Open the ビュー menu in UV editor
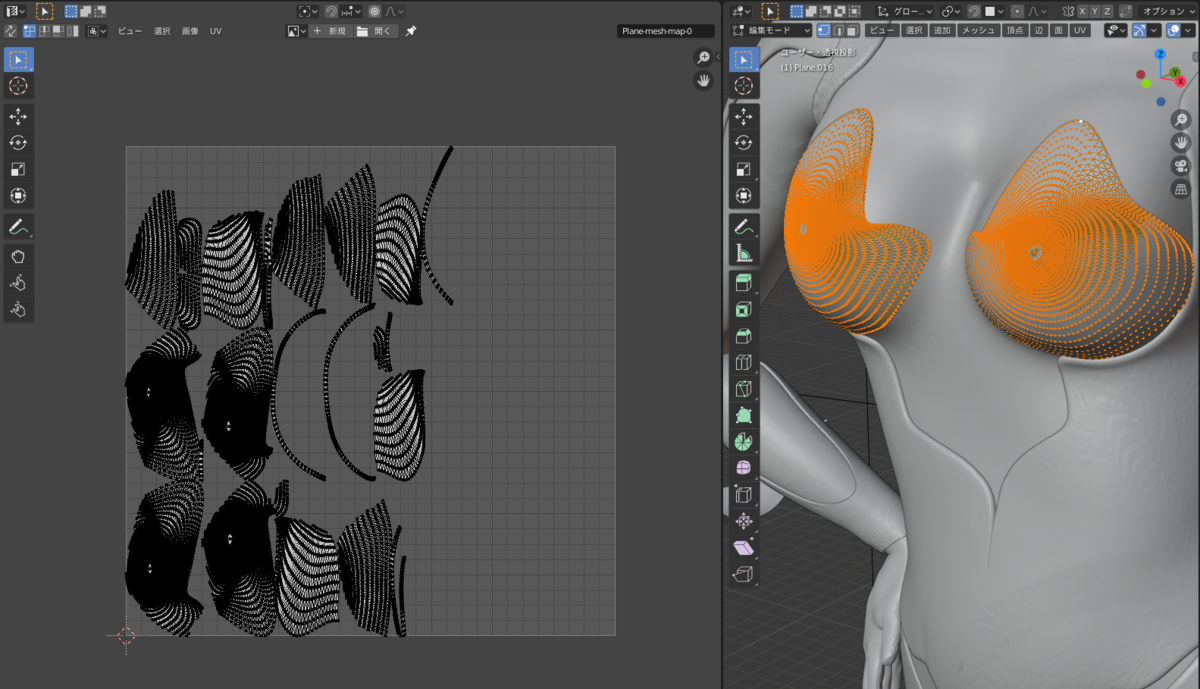This screenshot has height=689, width=1200. click(130, 31)
